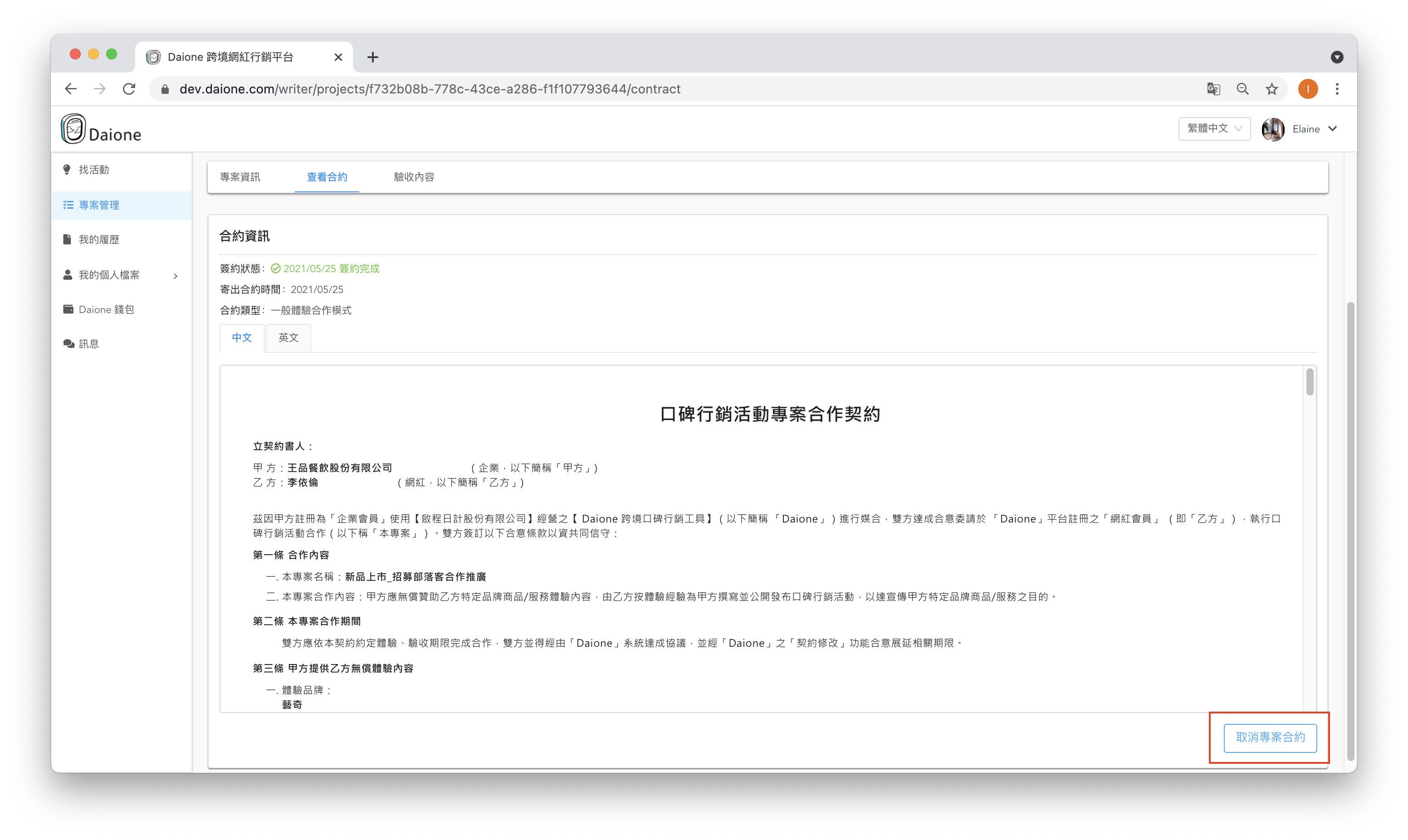This screenshot has height=840, width=1408.
Task: Open the Chrome three-dot menu
Action: point(1337,89)
